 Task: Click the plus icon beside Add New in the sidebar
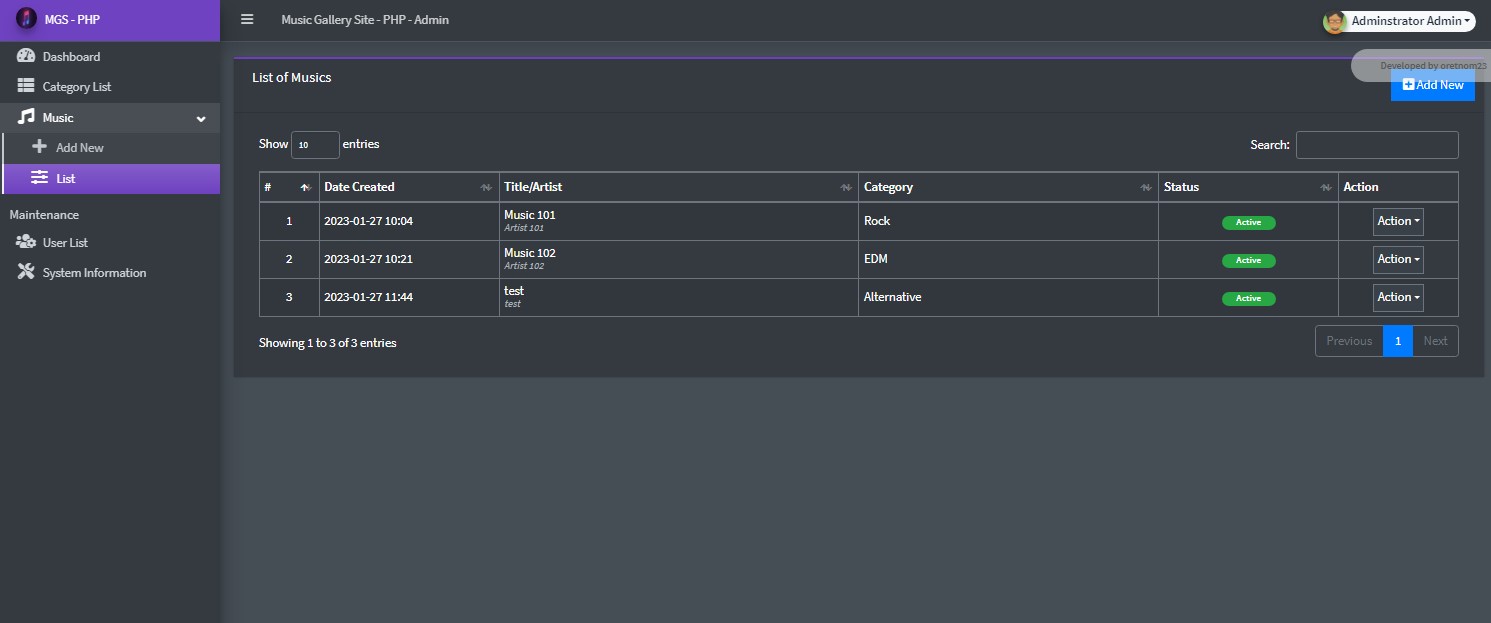click(x=40, y=147)
